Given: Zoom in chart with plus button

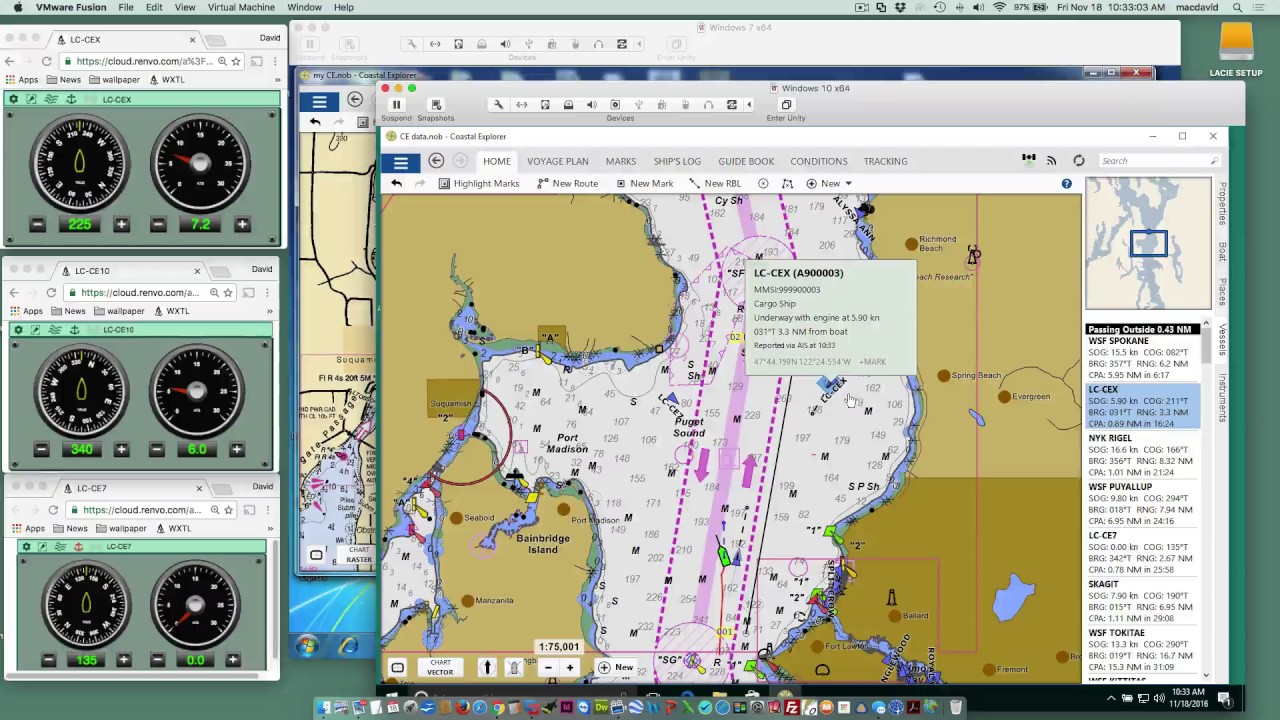Looking at the screenshot, I should coord(570,668).
